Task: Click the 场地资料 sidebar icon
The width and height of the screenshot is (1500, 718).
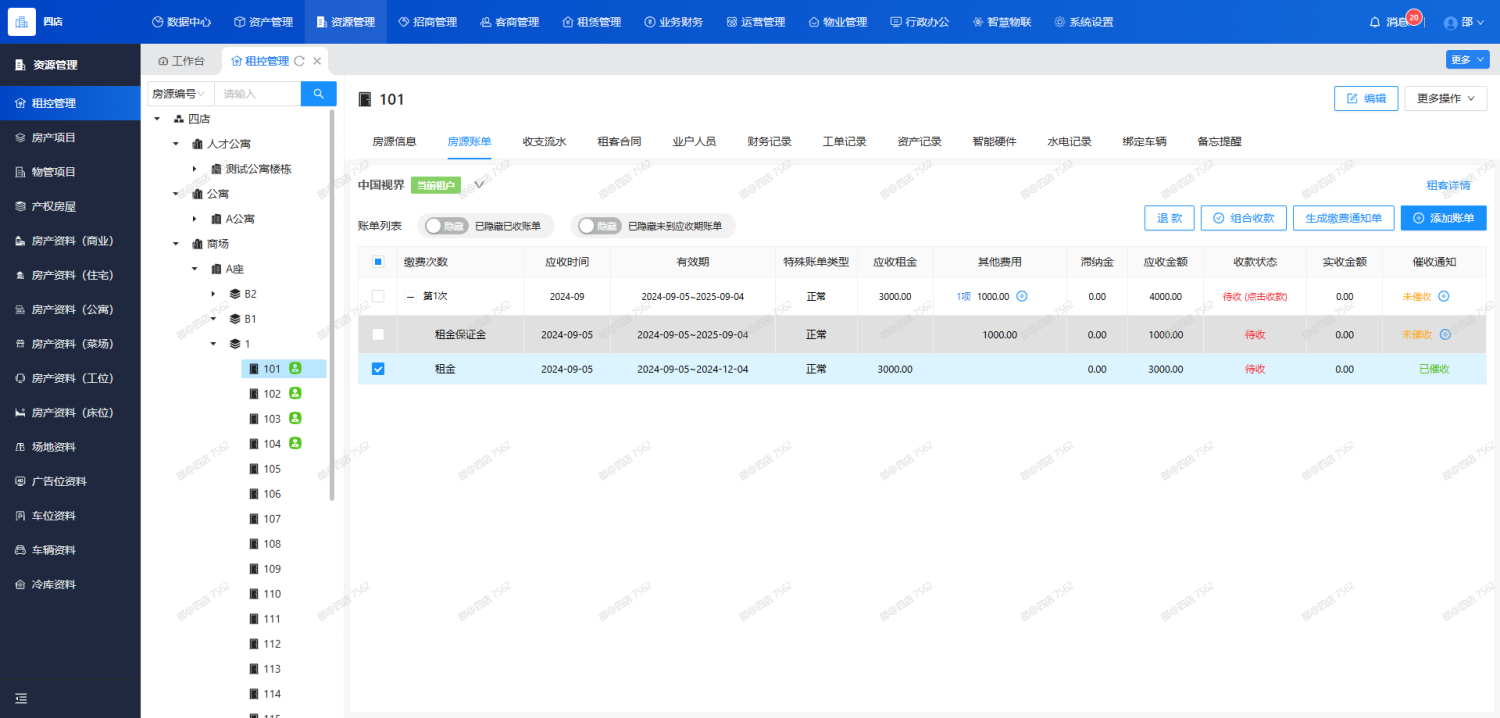Action: coord(20,447)
